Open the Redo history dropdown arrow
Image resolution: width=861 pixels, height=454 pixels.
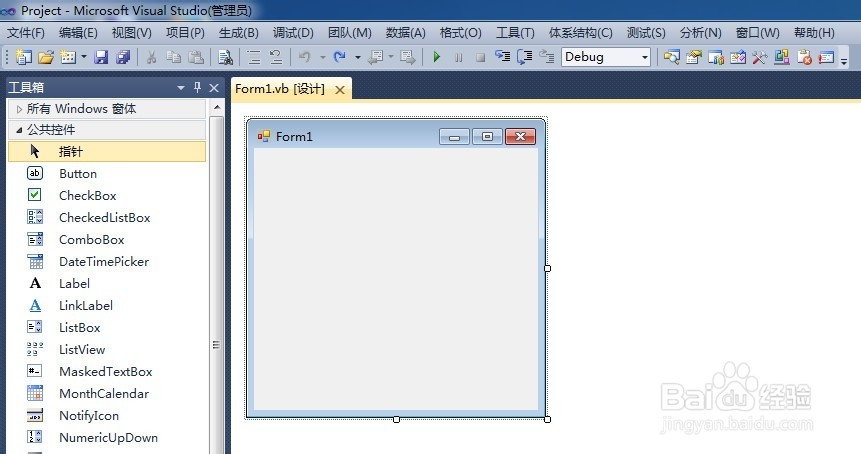pos(357,57)
